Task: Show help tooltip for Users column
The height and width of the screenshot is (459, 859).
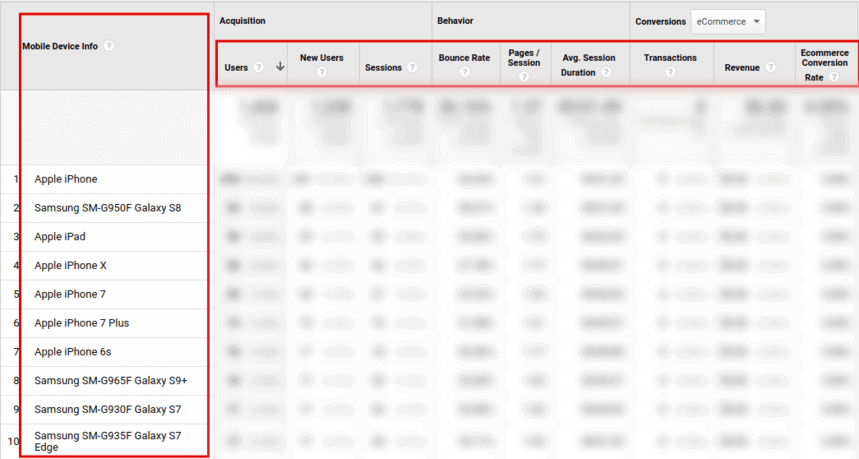Action: pyautogui.click(x=259, y=67)
